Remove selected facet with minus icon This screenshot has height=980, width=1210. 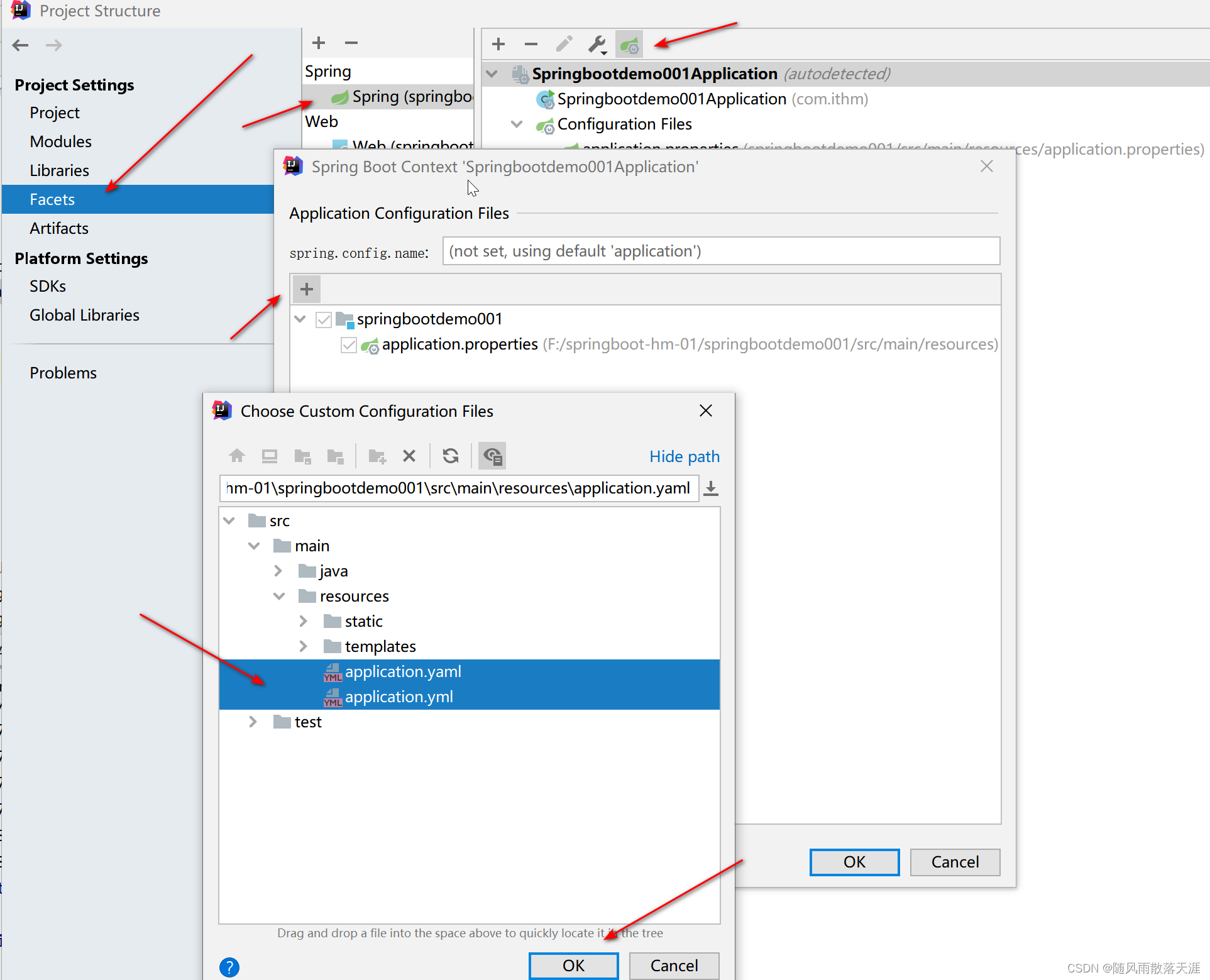click(x=351, y=43)
